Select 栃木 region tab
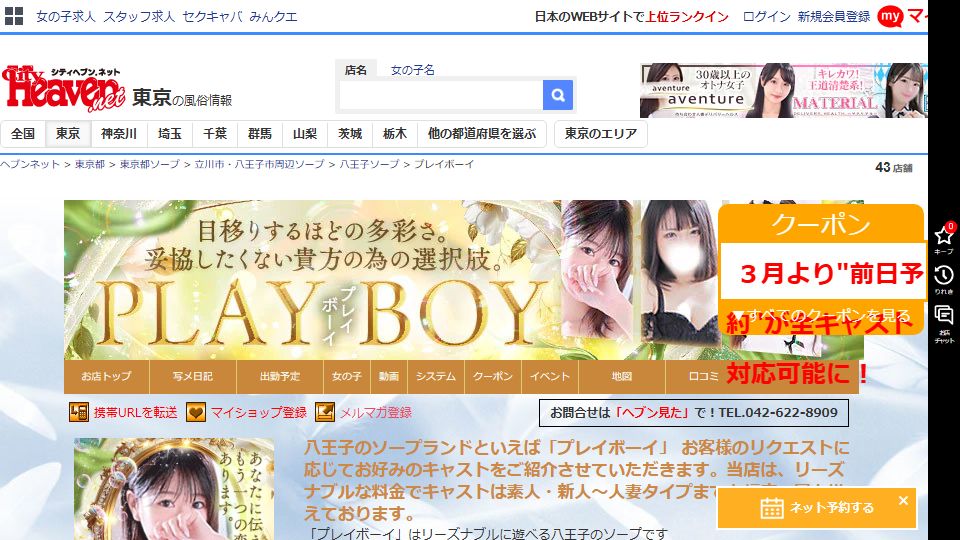This screenshot has height=540, width=960. point(395,133)
